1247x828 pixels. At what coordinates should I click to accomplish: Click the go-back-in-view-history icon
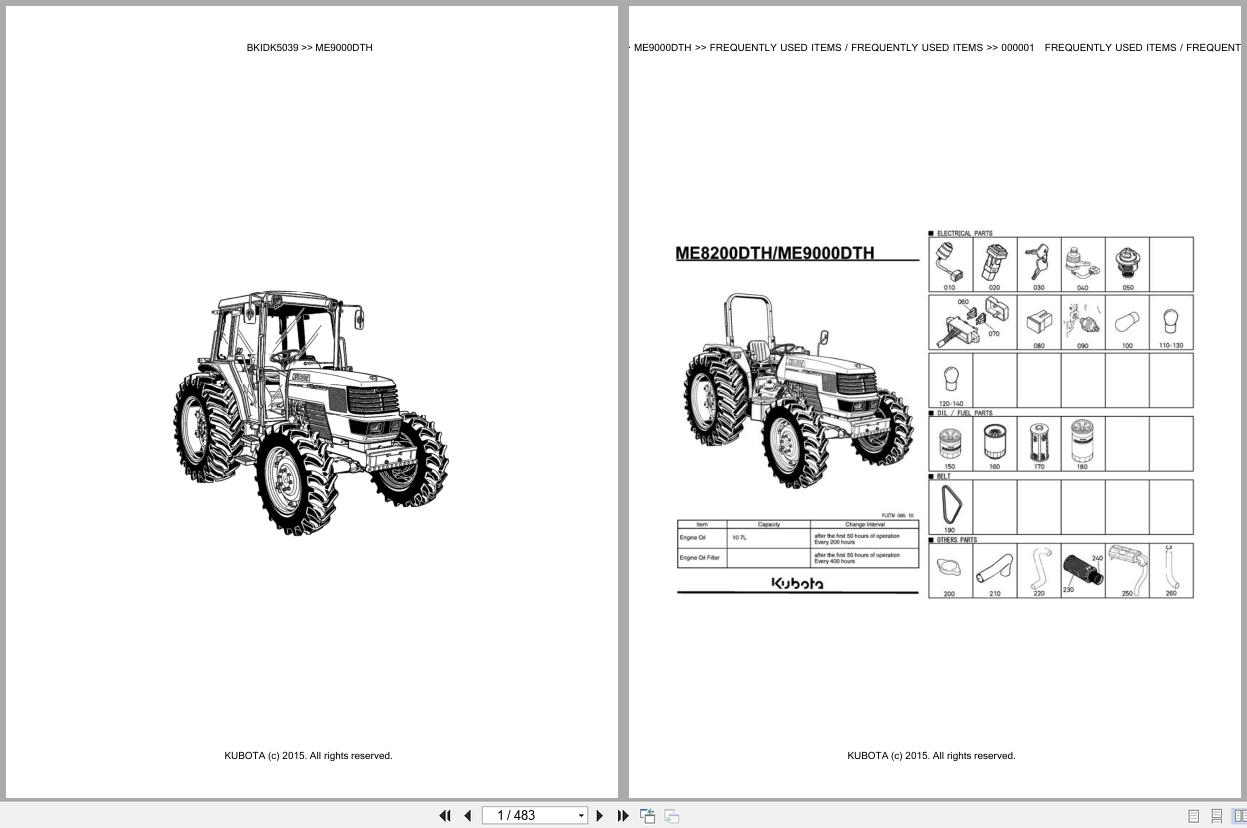click(647, 816)
